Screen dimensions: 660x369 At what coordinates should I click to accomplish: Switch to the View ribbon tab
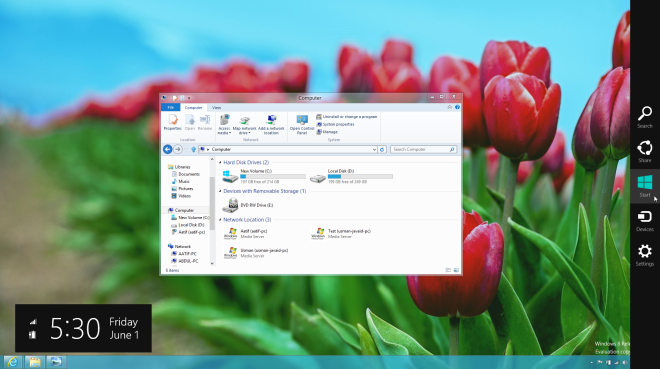click(216, 108)
